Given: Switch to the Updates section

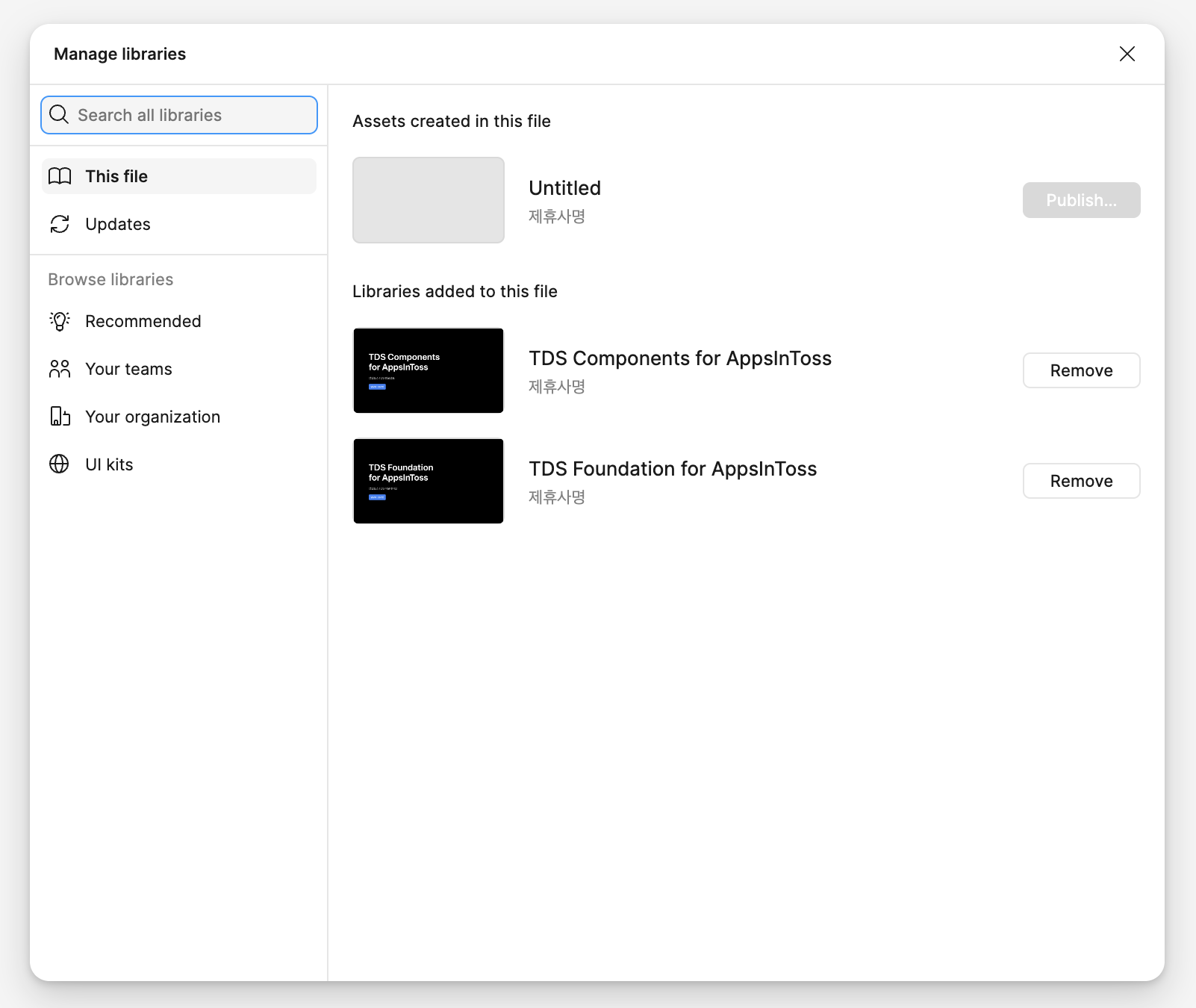Looking at the screenshot, I should click(x=179, y=224).
